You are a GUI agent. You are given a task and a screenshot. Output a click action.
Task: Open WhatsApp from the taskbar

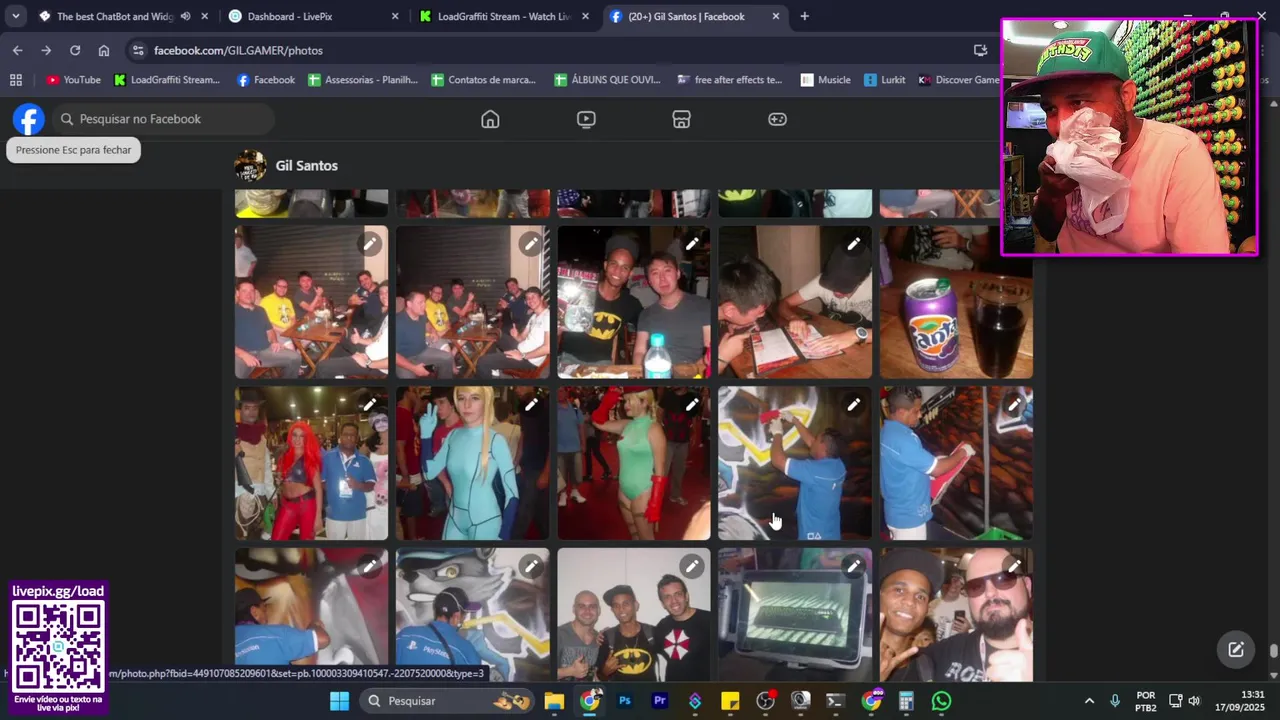click(x=941, y=701)
